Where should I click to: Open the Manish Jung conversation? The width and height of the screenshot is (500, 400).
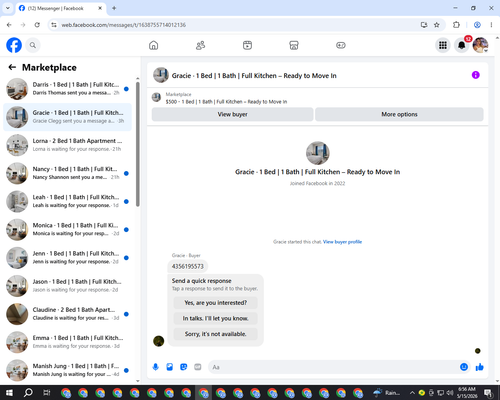tap(67, 370)
